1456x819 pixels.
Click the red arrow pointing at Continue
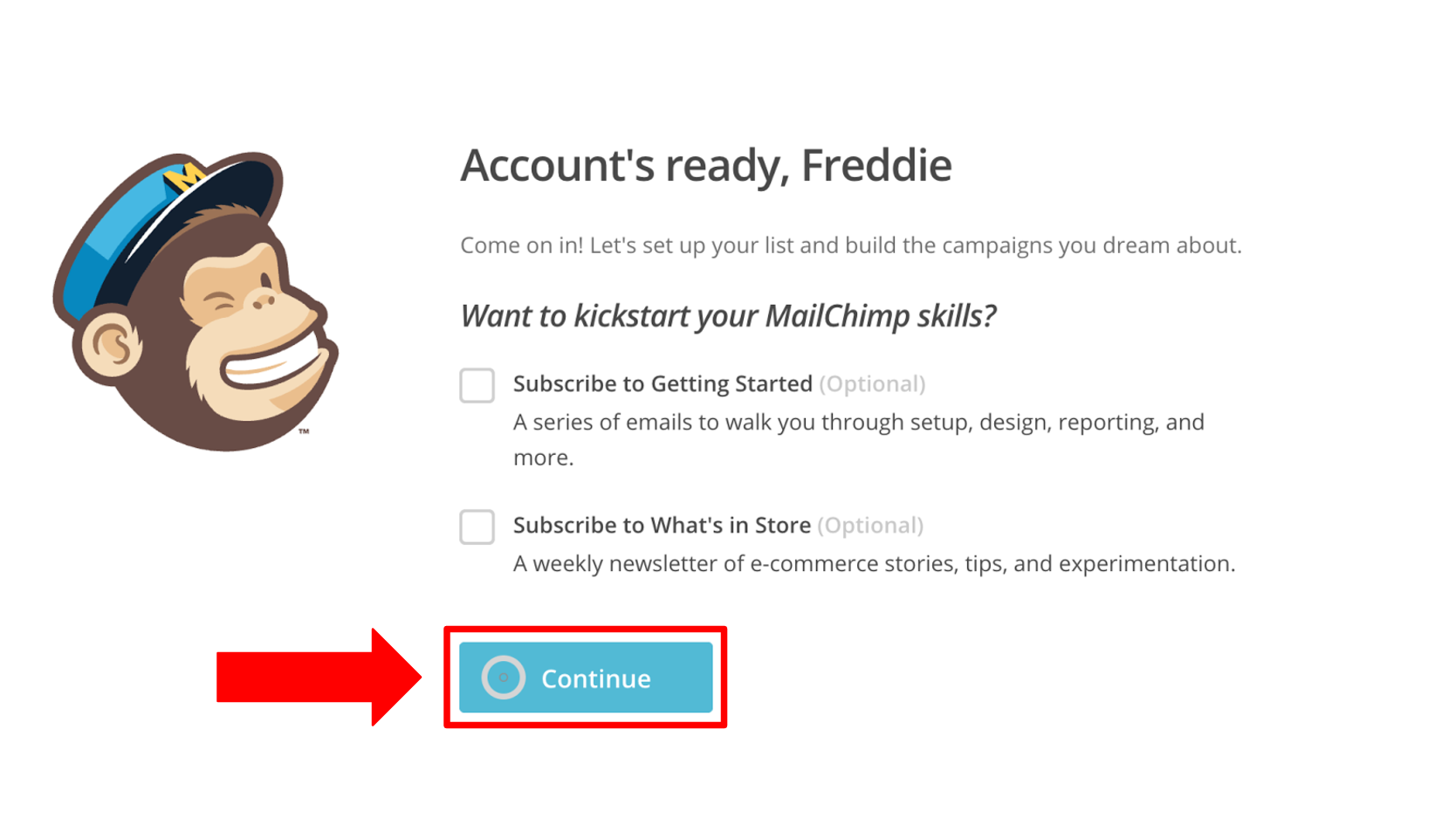(x=319, y=677)
